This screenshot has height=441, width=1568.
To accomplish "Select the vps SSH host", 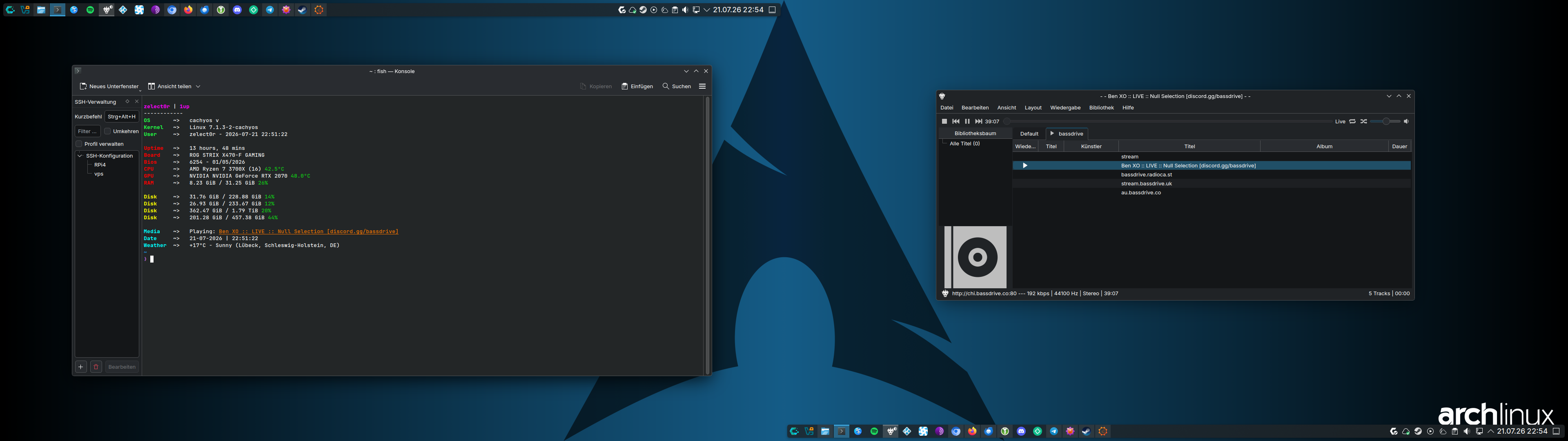I will [98, 174].
